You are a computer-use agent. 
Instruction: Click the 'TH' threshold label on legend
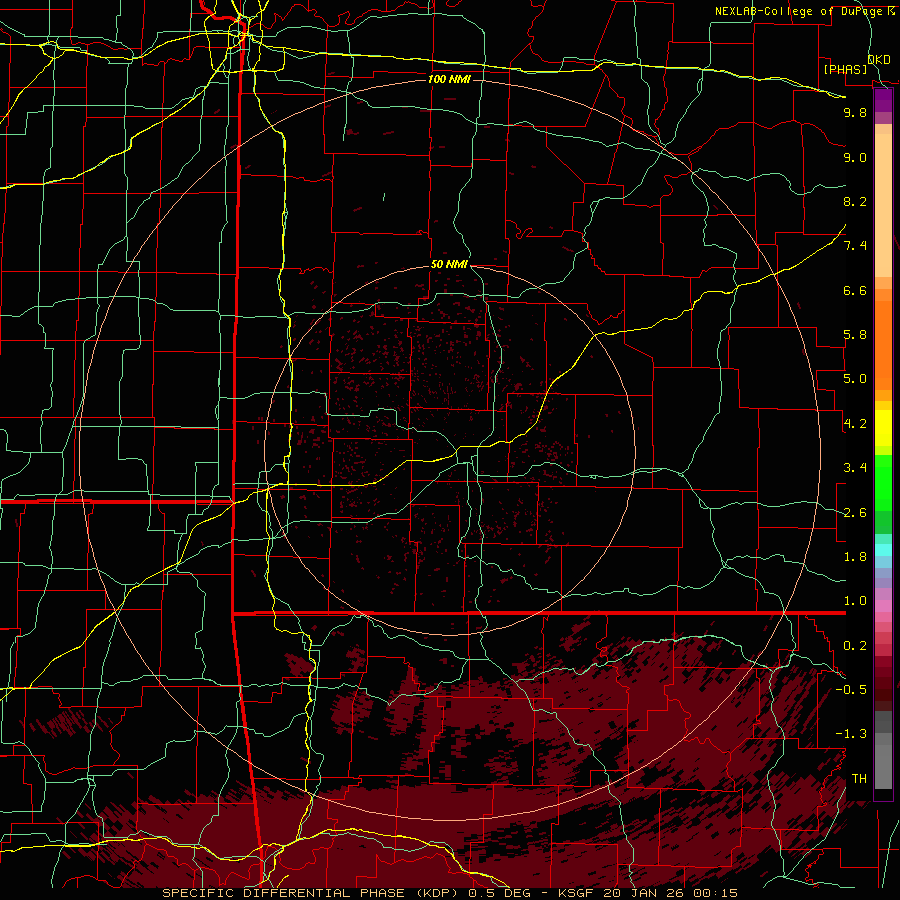point(859,779)
